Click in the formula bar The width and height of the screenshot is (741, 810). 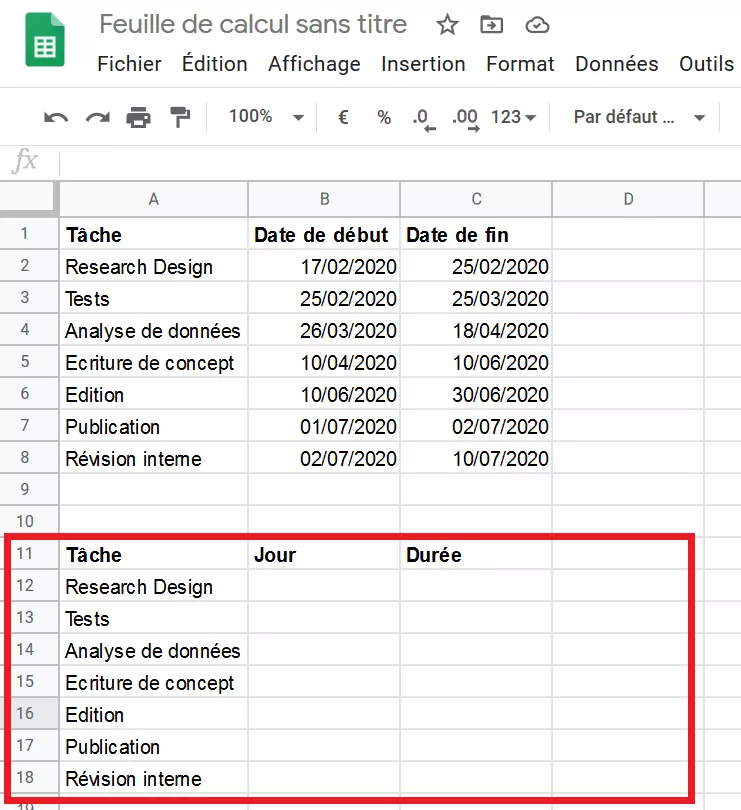click(x=400, y=162)
